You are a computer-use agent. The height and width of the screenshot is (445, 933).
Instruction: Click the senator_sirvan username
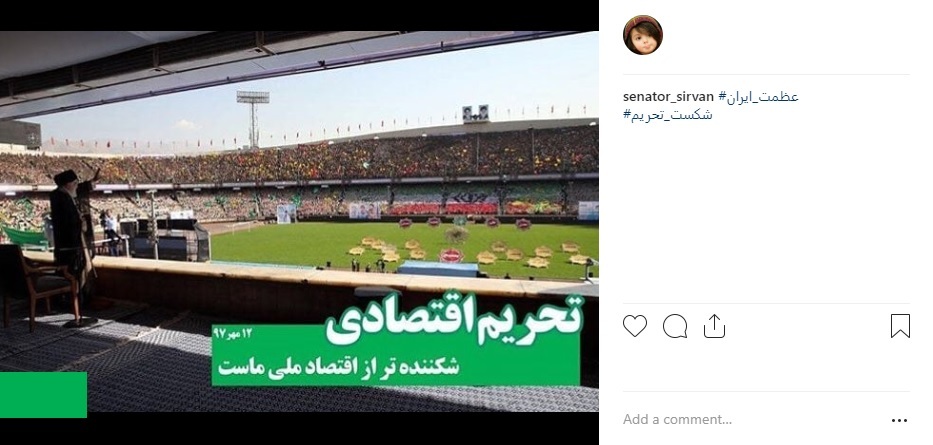[668, 96]
